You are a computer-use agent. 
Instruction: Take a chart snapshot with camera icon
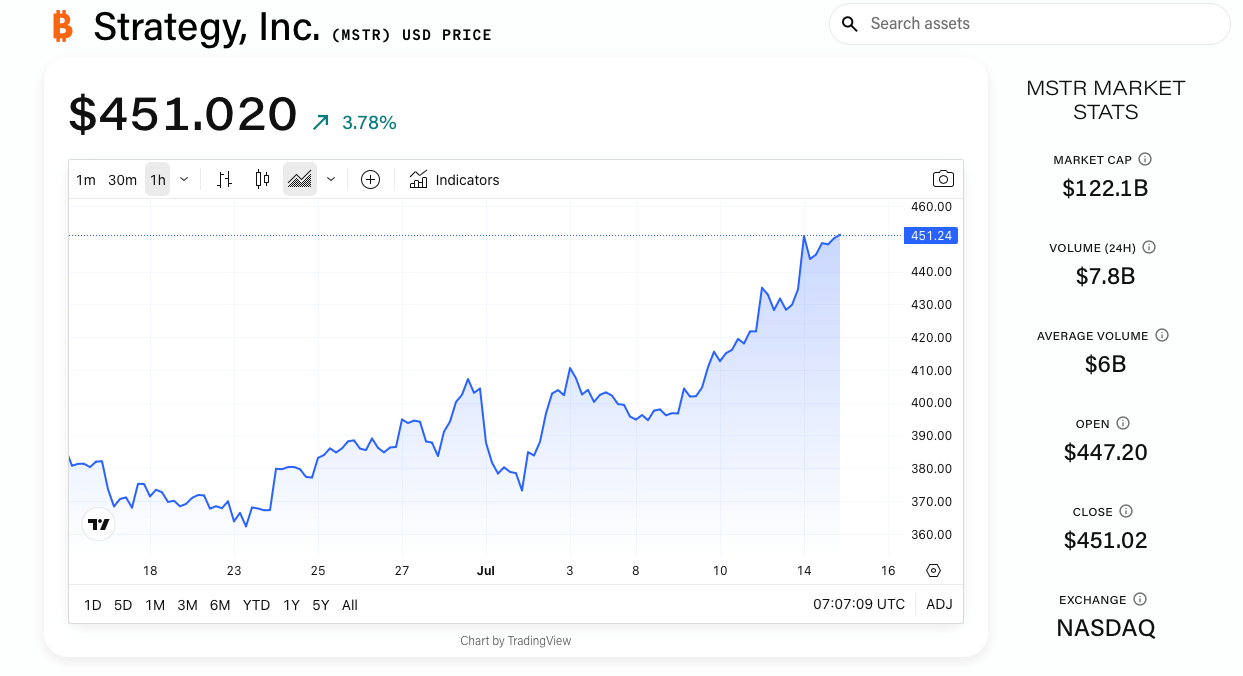(943, 179)
